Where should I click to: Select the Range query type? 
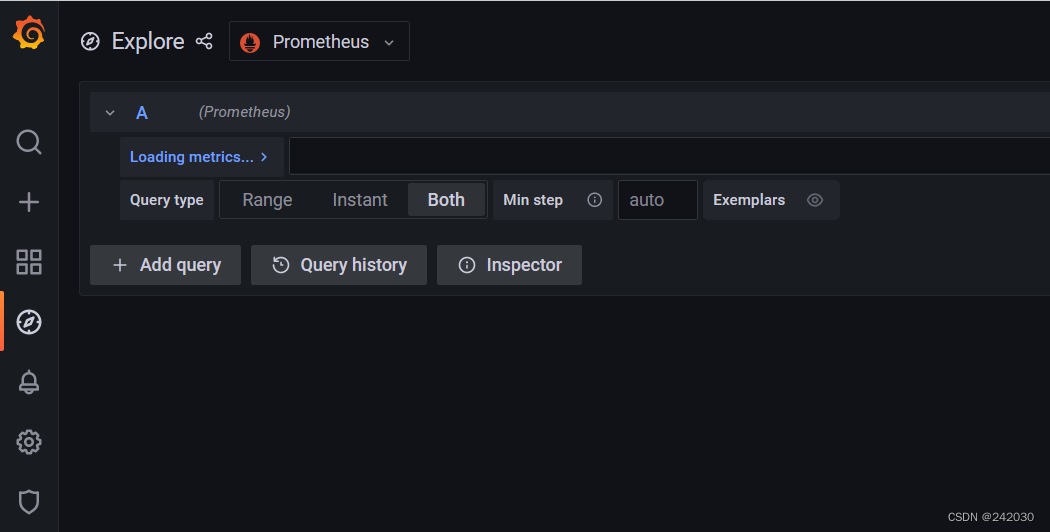[x=267, y=200]
